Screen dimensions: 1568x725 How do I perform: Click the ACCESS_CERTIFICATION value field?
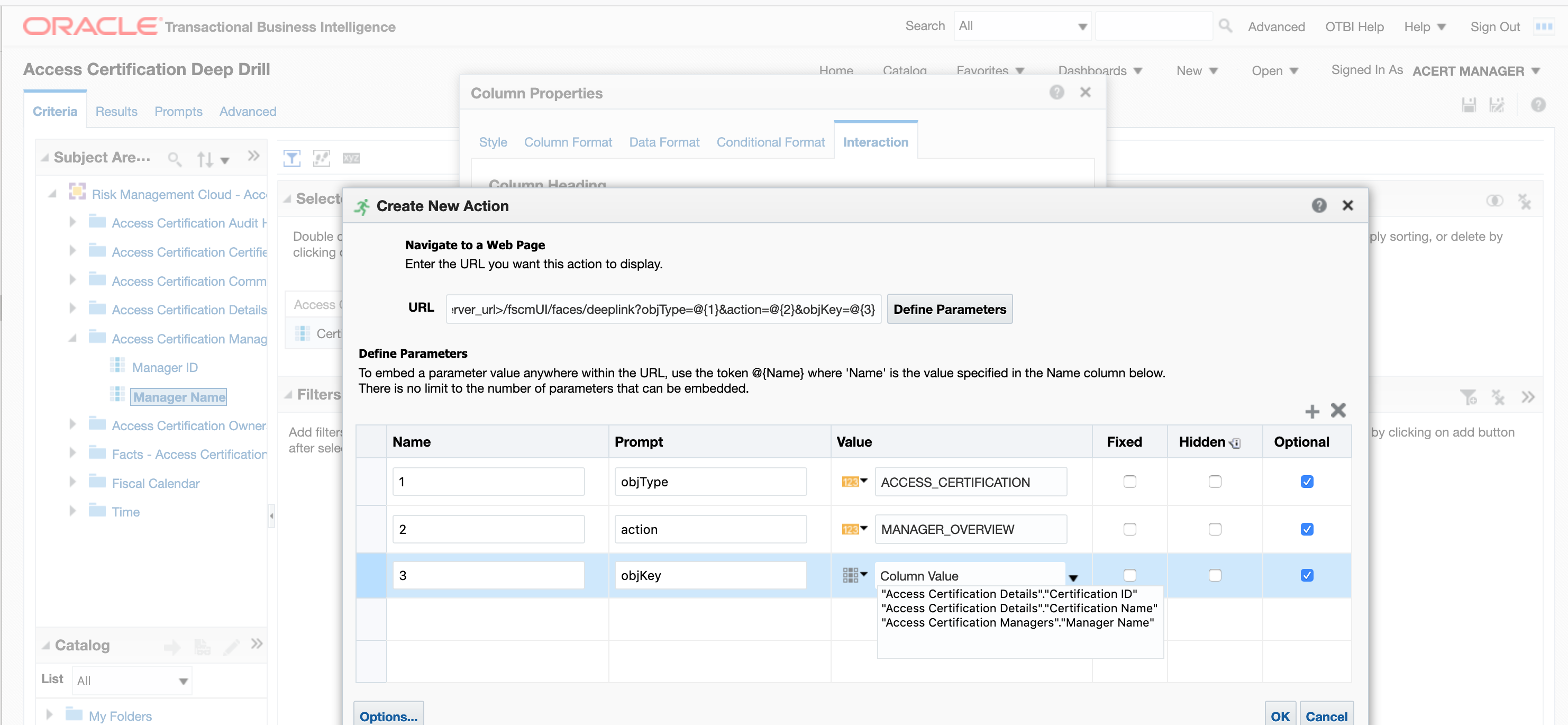[971, 482]
